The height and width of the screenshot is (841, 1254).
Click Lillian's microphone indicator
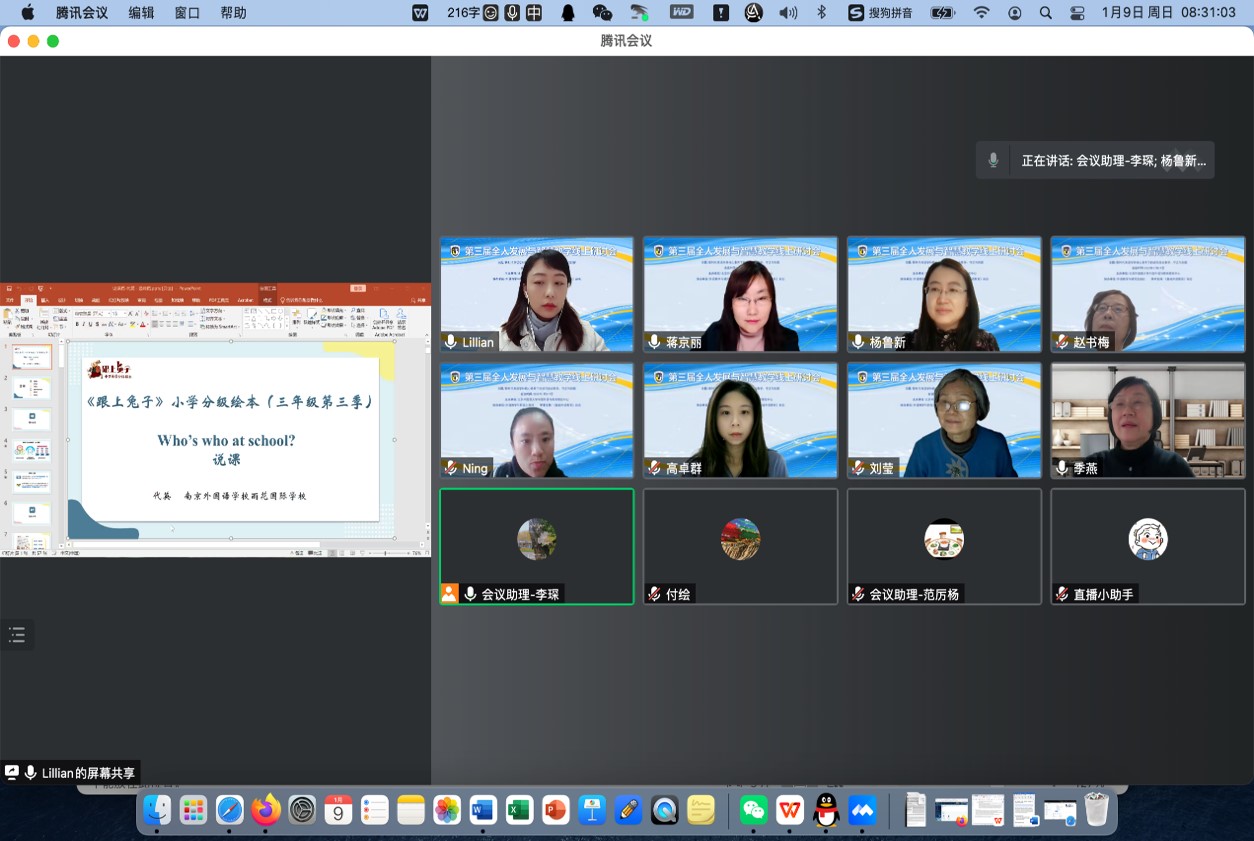coord(452,342)
